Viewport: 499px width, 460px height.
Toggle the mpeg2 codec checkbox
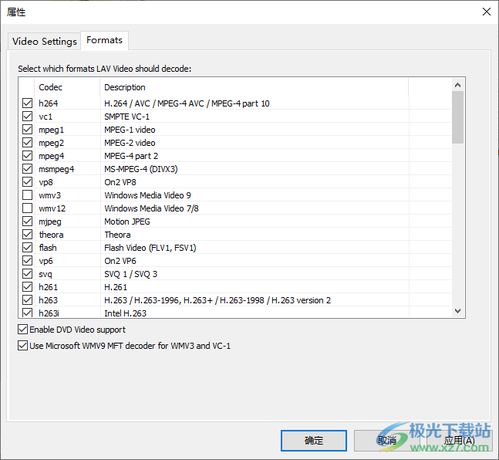(x=27, y=142)
